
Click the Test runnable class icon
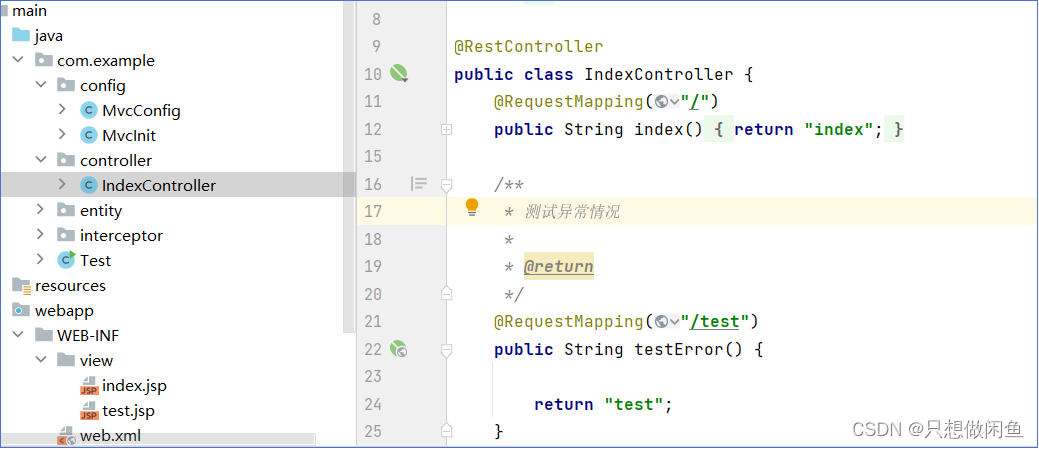[67, 260]
